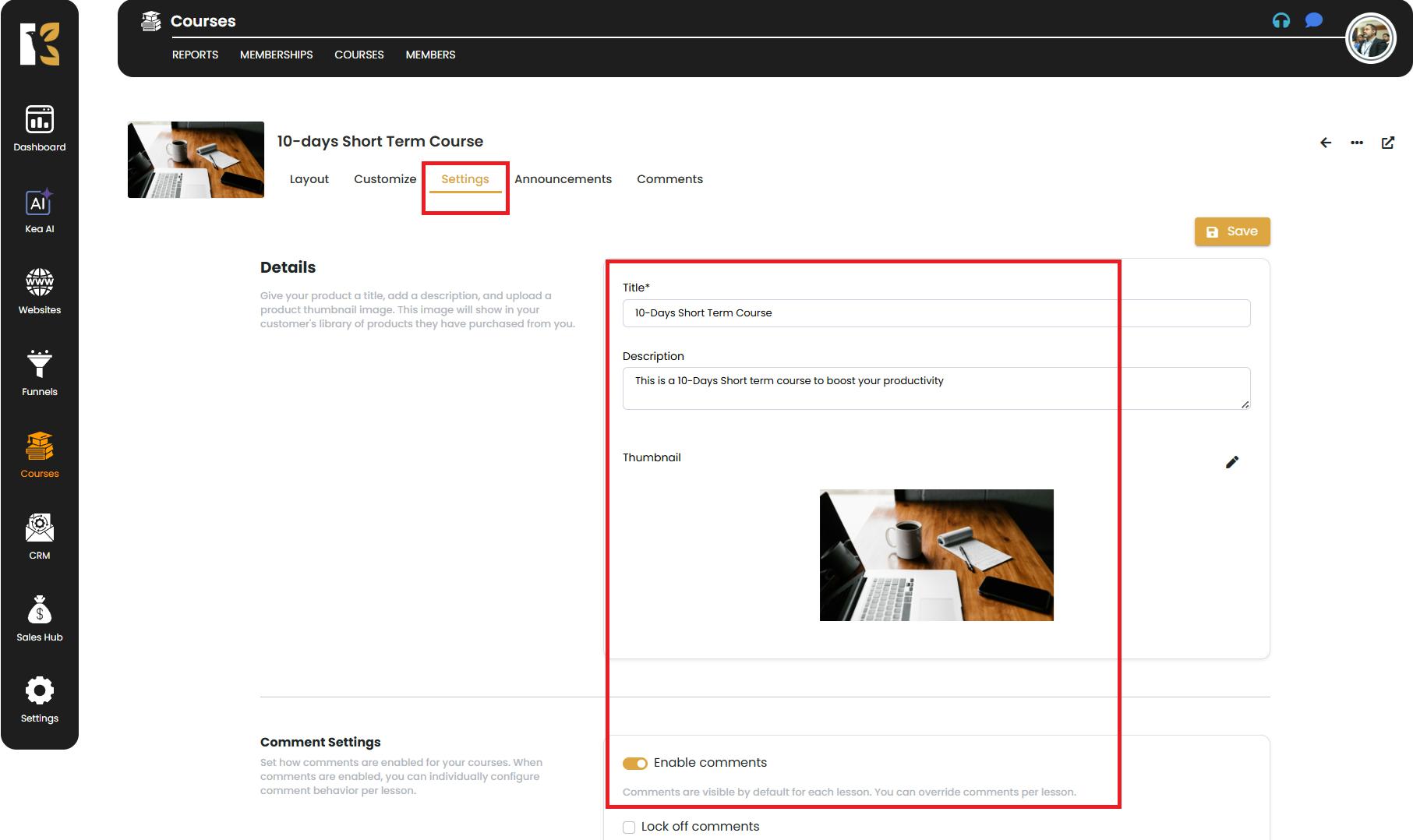The image size is (1413, 840).
Task: Open Kea AI in the sidebar
Action: (x=39, y=211)
